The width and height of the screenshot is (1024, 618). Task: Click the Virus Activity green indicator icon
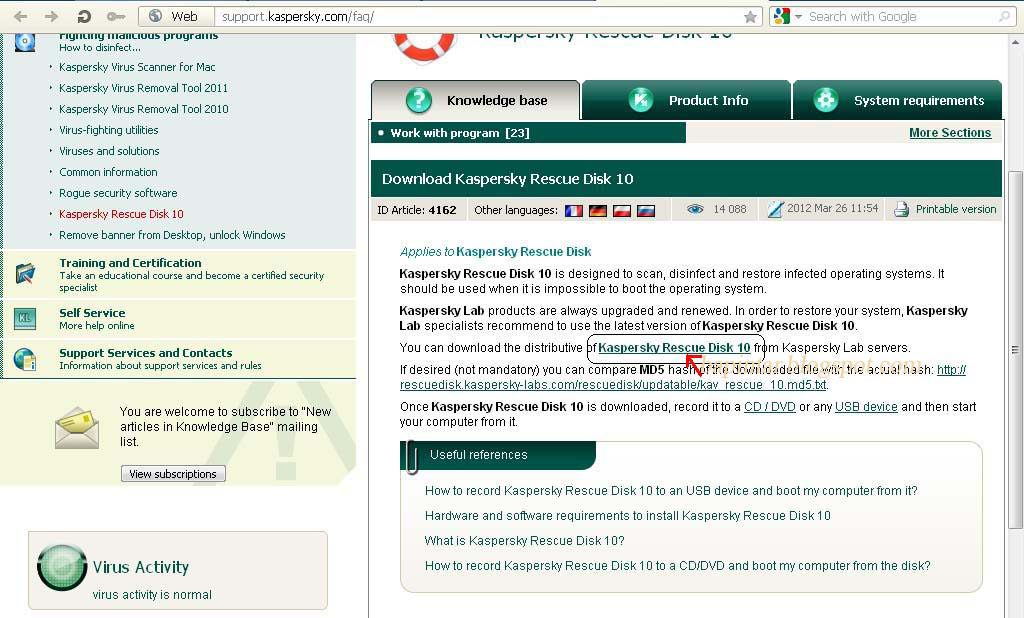[61, 567]
